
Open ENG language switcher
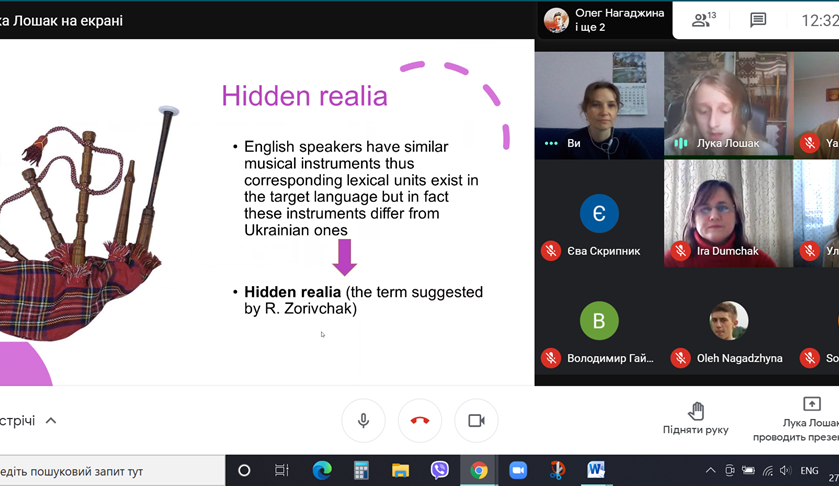[809, 471]
